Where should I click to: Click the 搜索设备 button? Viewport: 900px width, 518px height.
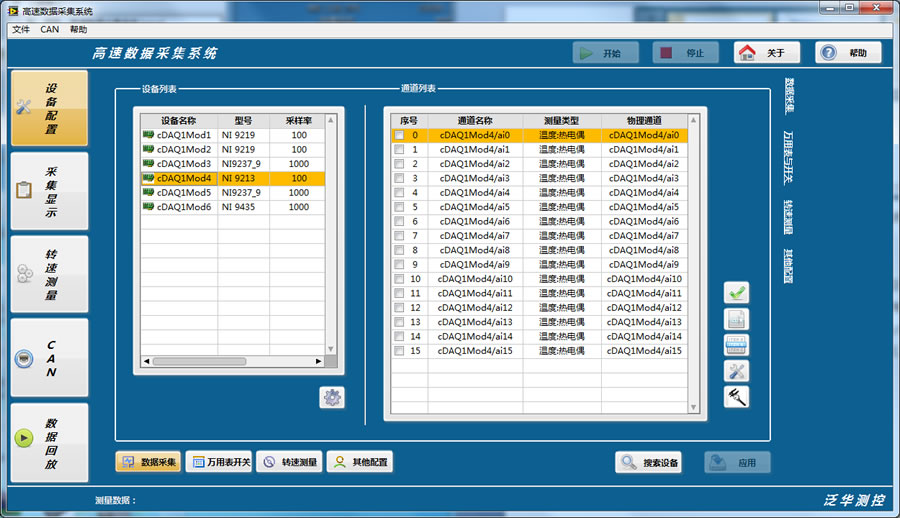coord(648,462)
